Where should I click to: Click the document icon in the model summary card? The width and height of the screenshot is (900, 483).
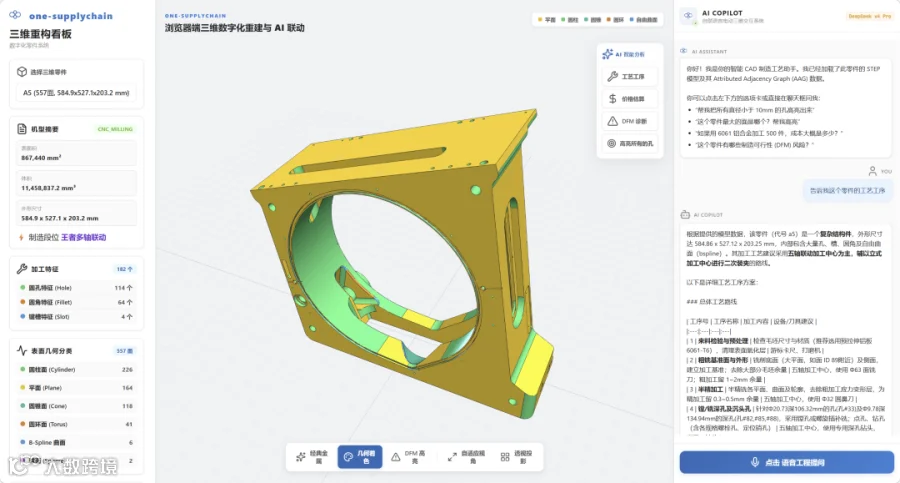[x=22, y=129]
